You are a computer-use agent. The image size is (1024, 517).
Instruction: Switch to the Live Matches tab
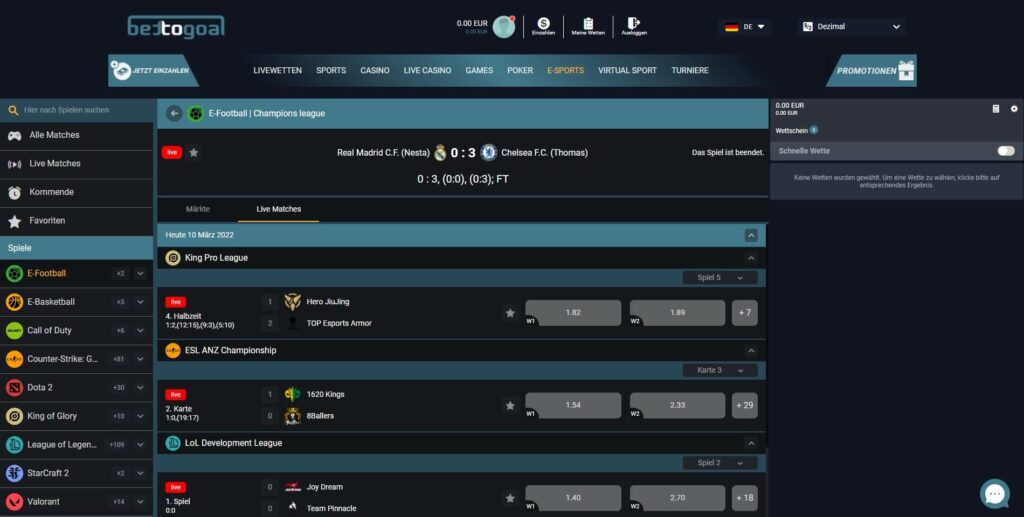pyautogui.click(x=279, y=210)
